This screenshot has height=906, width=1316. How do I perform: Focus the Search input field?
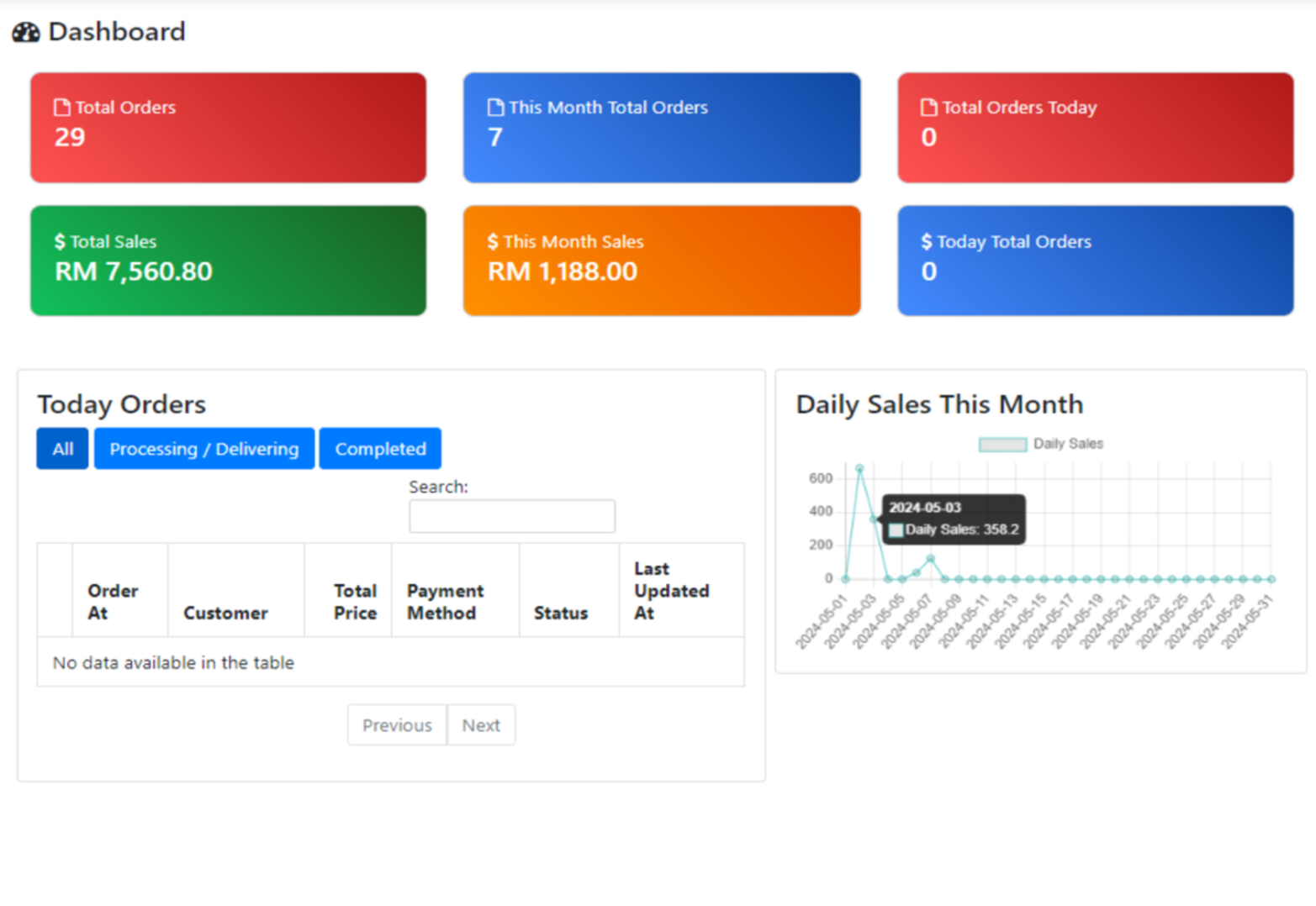pyautogui.click(x=512, y=516)
